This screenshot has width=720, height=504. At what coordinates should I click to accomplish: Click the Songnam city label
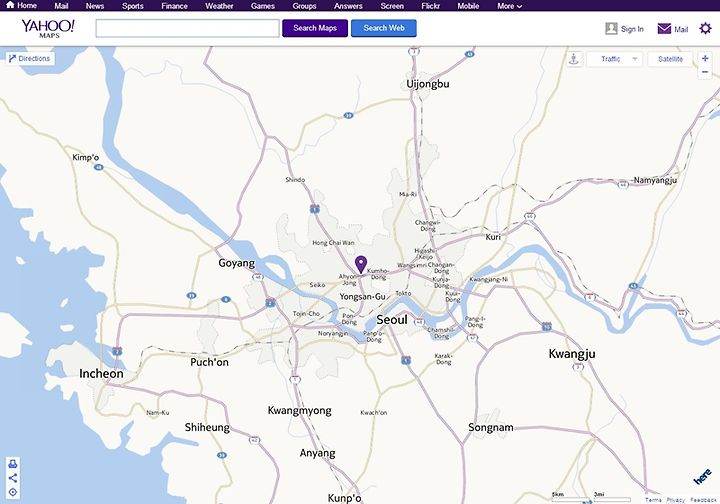click(x=491, y=427)
